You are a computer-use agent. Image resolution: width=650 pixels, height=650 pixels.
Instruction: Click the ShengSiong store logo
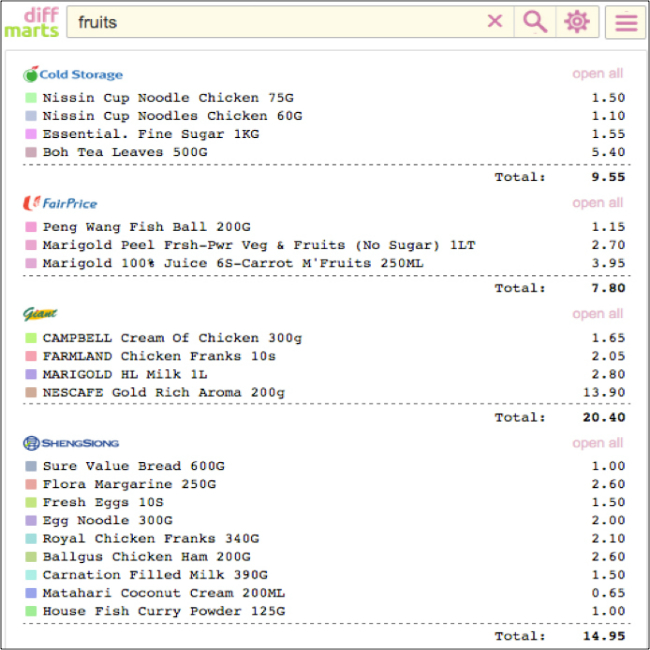tap(71, 443)
